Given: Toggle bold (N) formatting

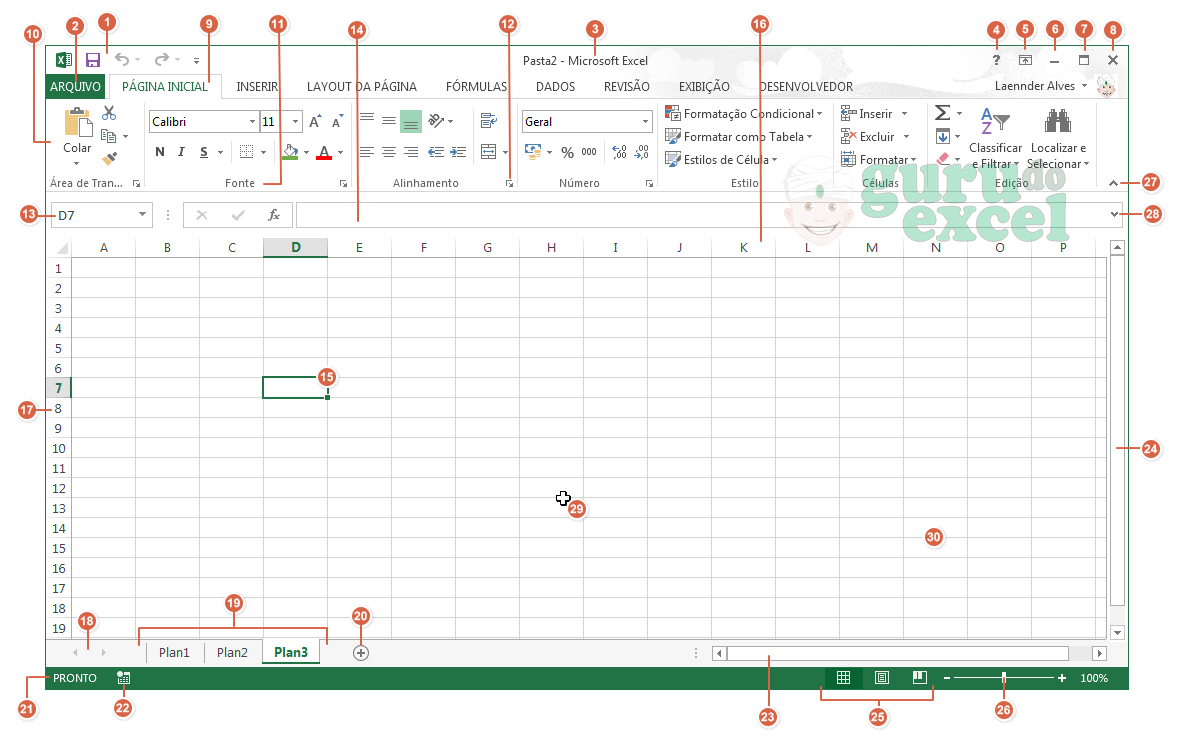Looking at the screenshot, I should (159, 152).
